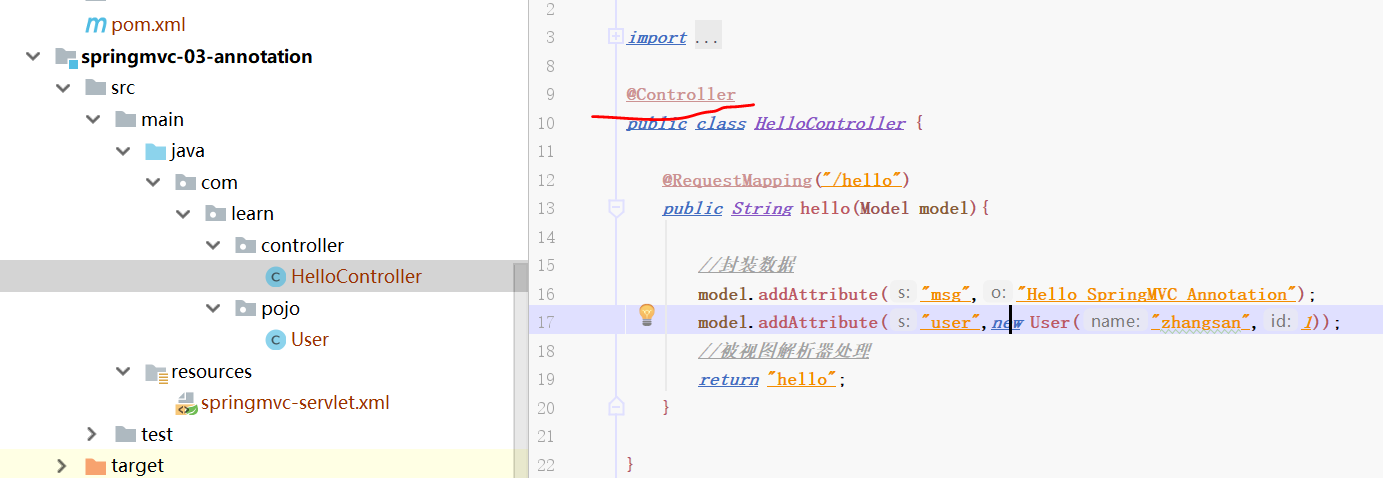Click the //封装数据 comment
Image resolution: width=1383 pixels, height=478 pixels.
click(x=747, y=265)
